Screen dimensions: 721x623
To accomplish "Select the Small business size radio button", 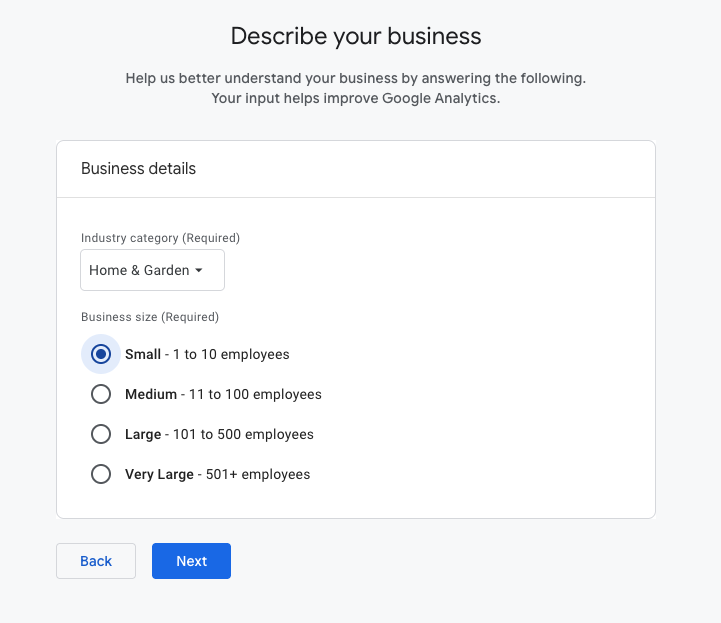I will click(x=101, y=354).
